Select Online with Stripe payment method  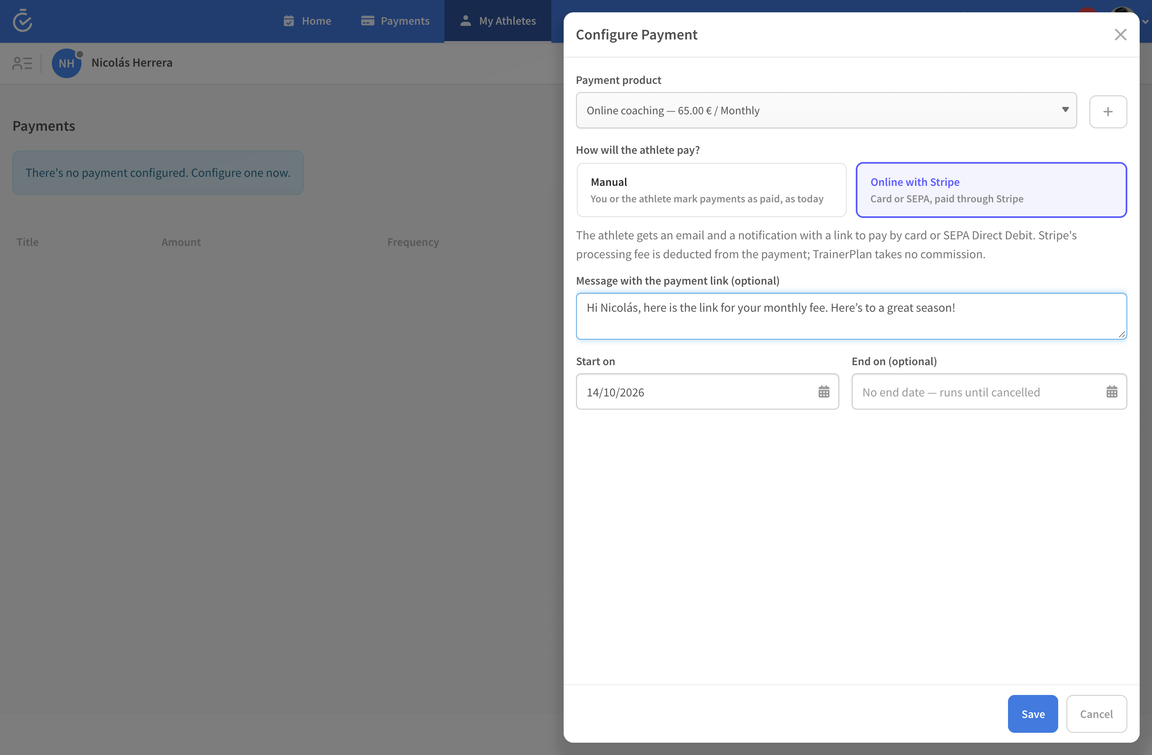pos(991,190)
